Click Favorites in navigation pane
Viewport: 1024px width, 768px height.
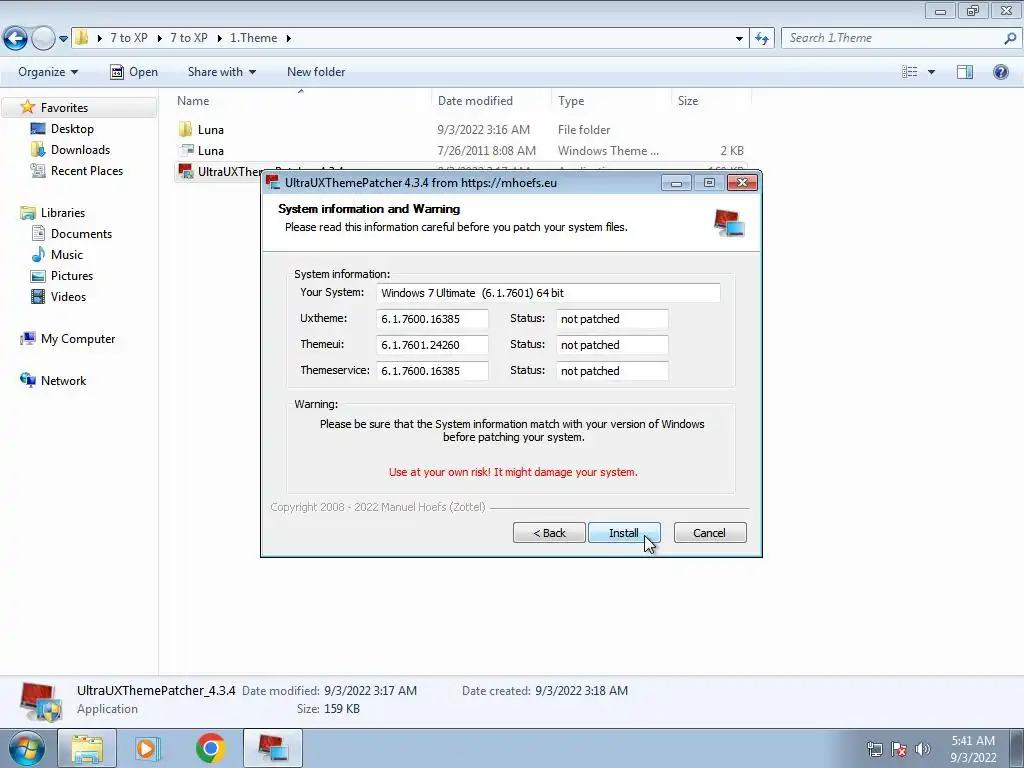(64, 108)
